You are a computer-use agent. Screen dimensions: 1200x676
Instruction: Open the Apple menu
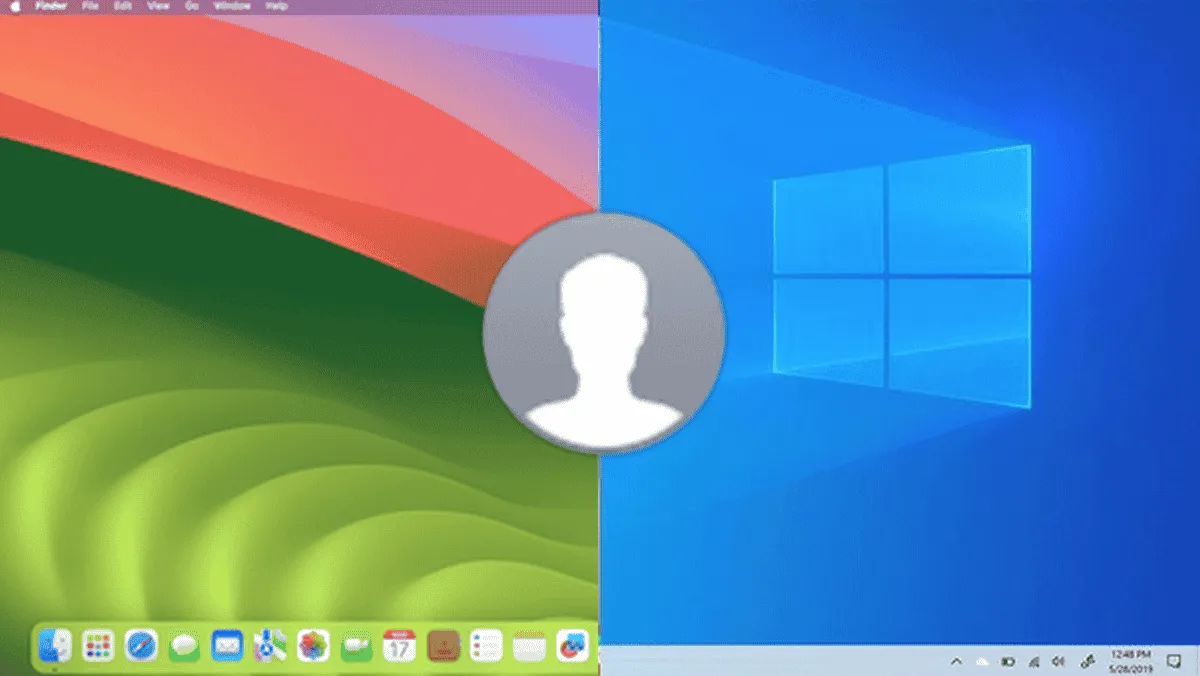point(15,6)
